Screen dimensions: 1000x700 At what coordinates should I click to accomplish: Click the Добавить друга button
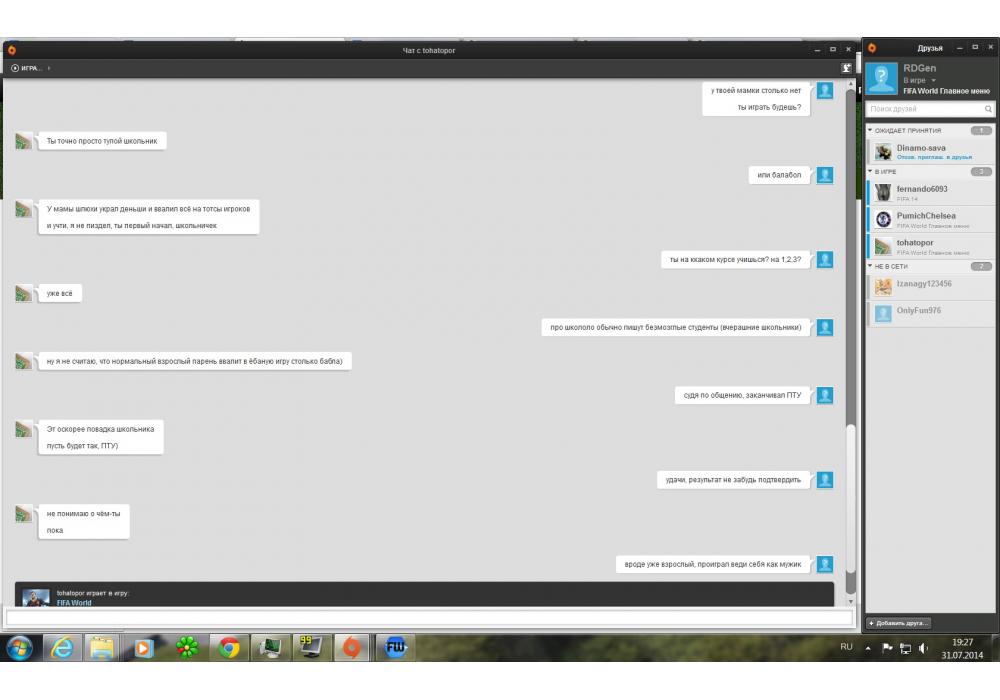[898, 623]
